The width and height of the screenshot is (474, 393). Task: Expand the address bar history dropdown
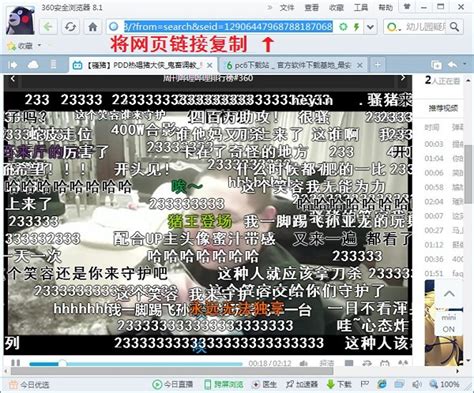(370, 27)
